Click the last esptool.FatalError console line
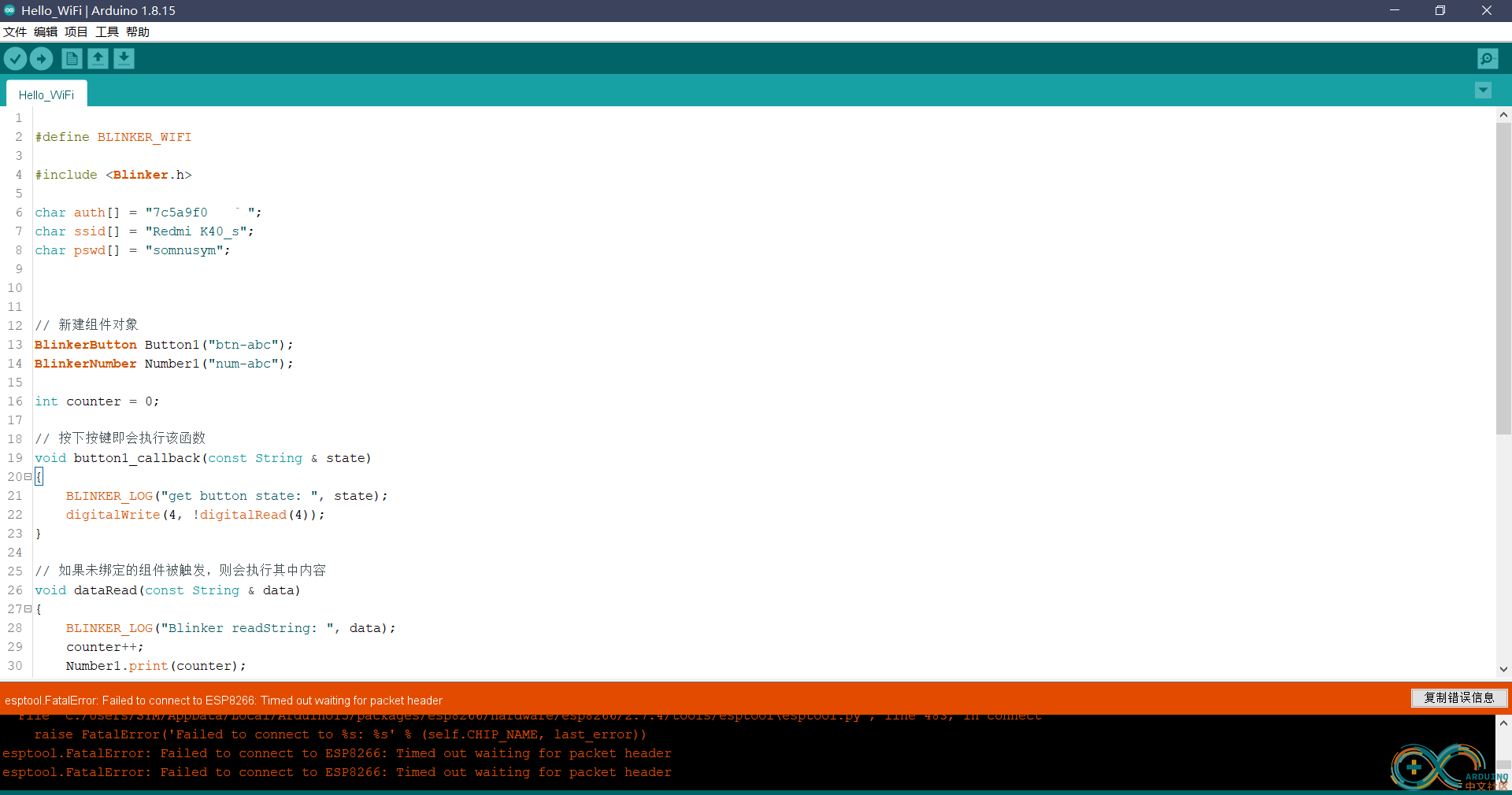This screenshot has width=1512, height=795. (x=337, y=772)
